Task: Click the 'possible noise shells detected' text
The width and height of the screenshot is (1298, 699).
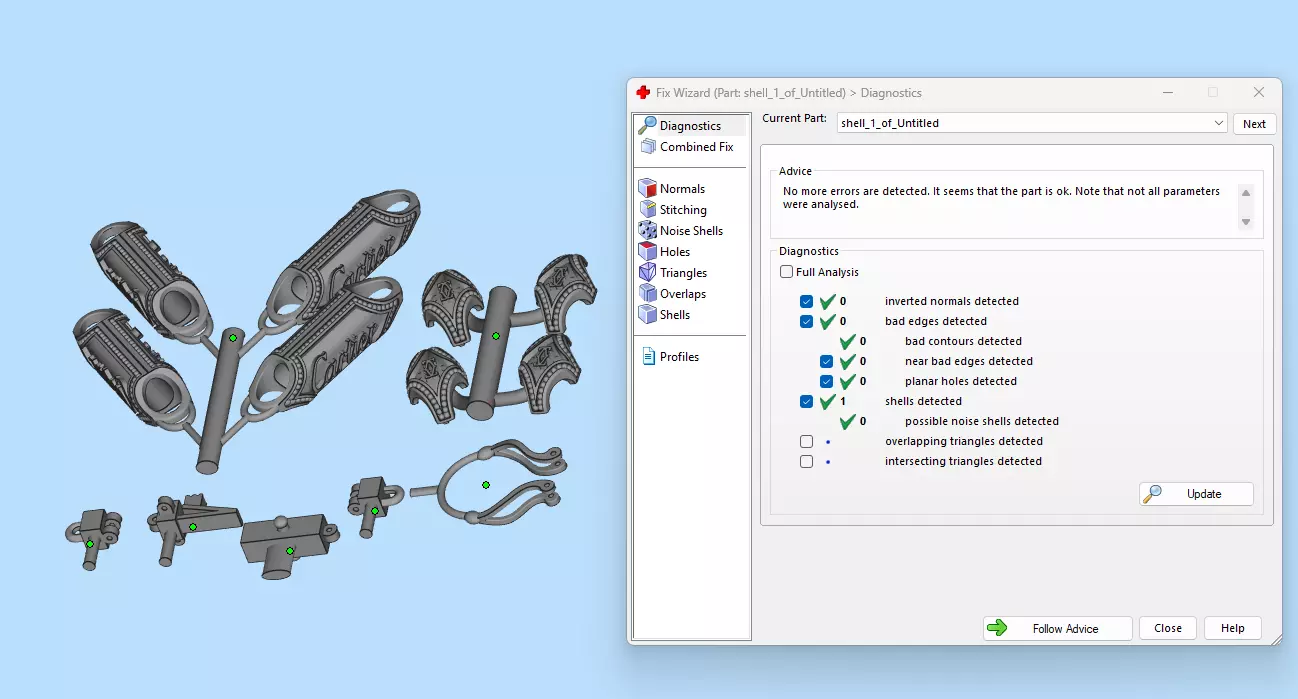Action: (x=982, y=421)
